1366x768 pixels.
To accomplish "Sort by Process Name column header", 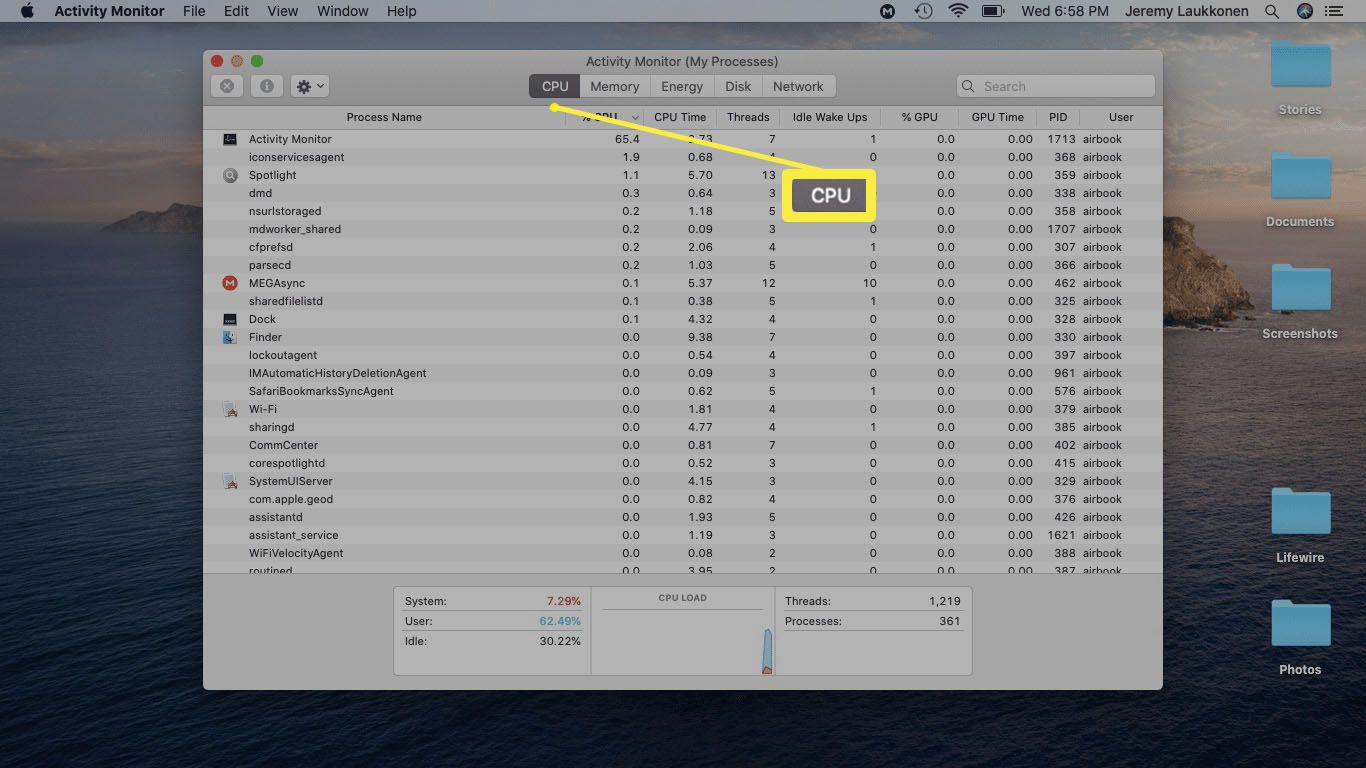I will click(x=384, y=117).
